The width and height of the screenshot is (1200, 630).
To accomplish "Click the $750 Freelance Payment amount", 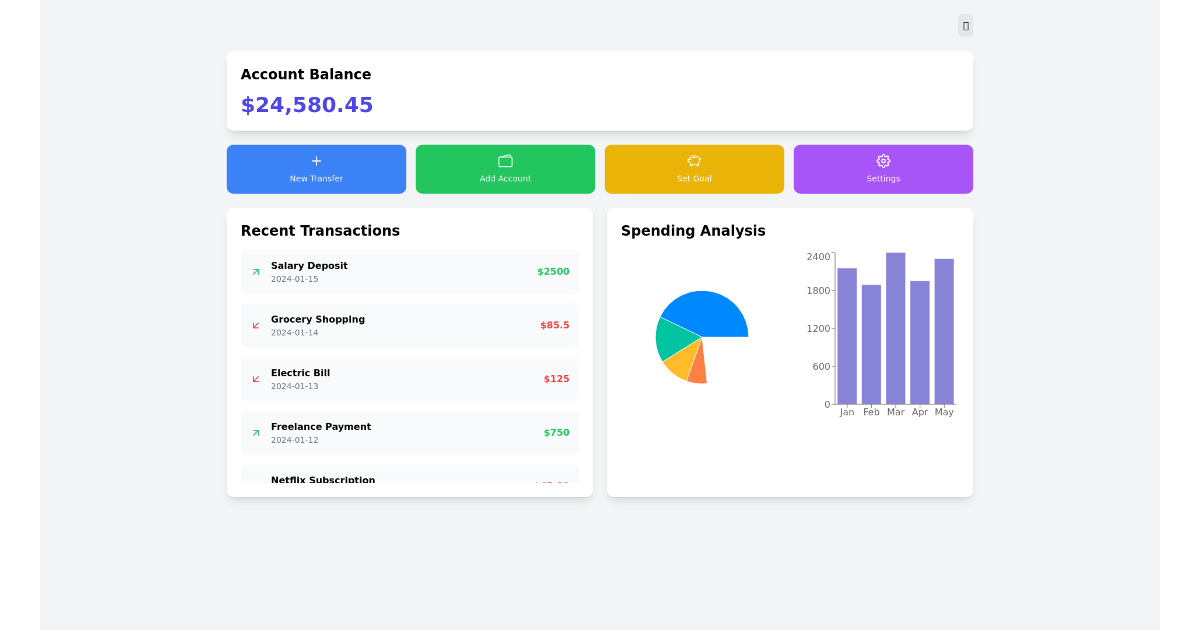I will coord(556,433).
